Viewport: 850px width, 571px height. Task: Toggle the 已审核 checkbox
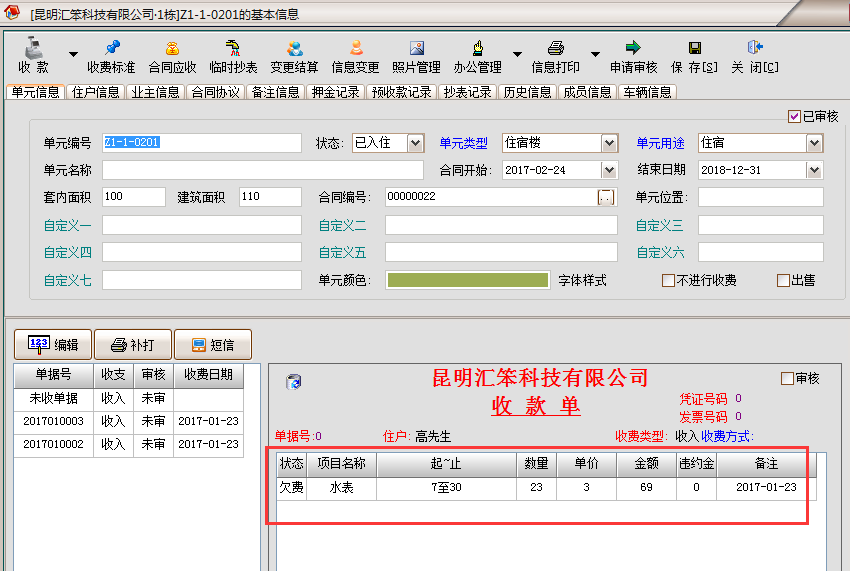pos(794,117)
